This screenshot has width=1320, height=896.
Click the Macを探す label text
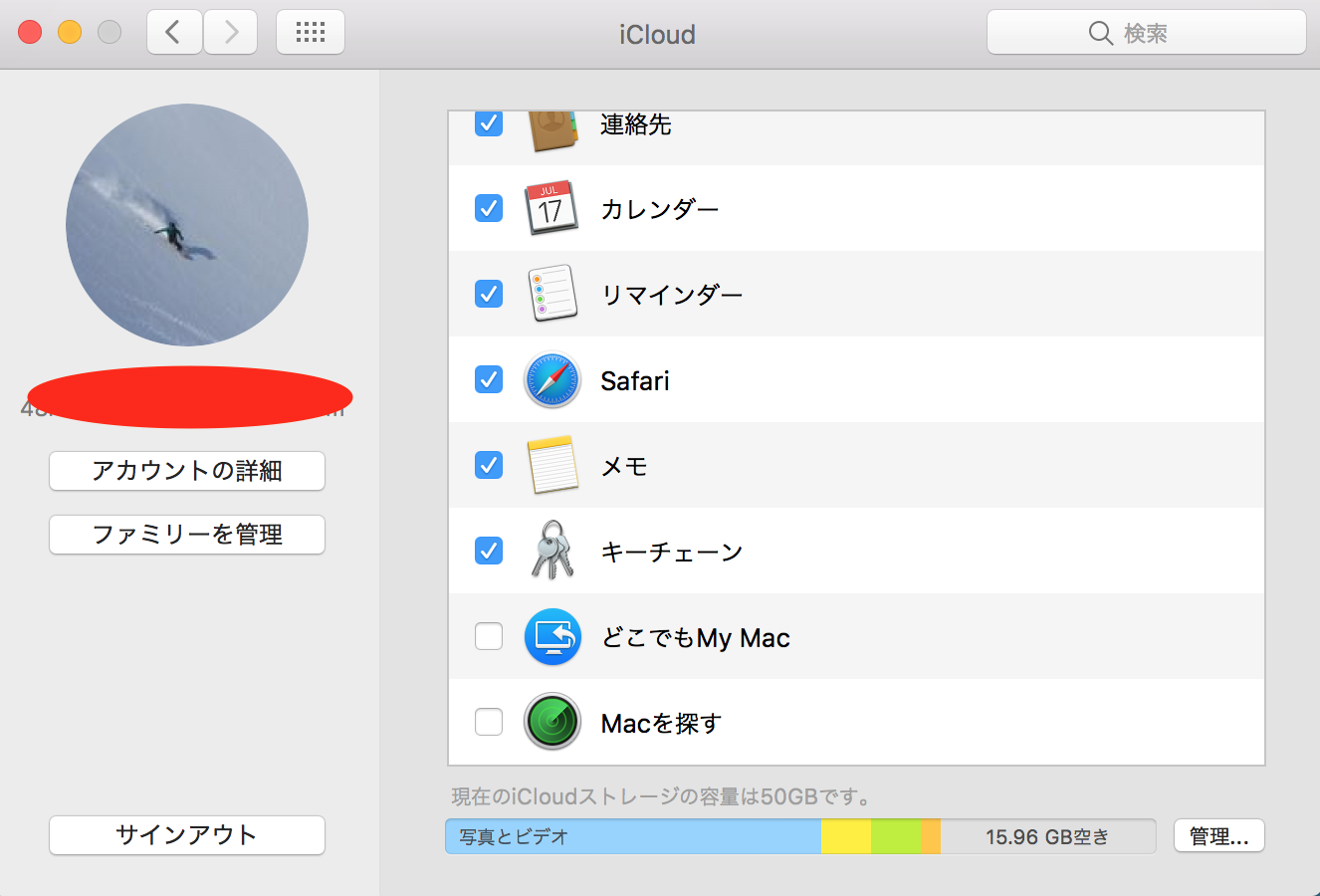[662, 723]
